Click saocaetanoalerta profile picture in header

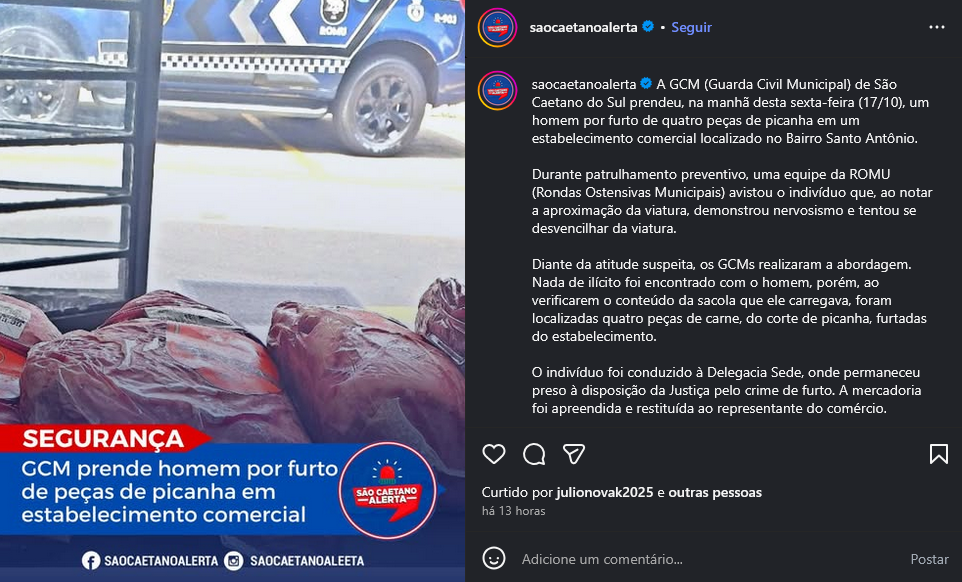(x=498, y=28)
